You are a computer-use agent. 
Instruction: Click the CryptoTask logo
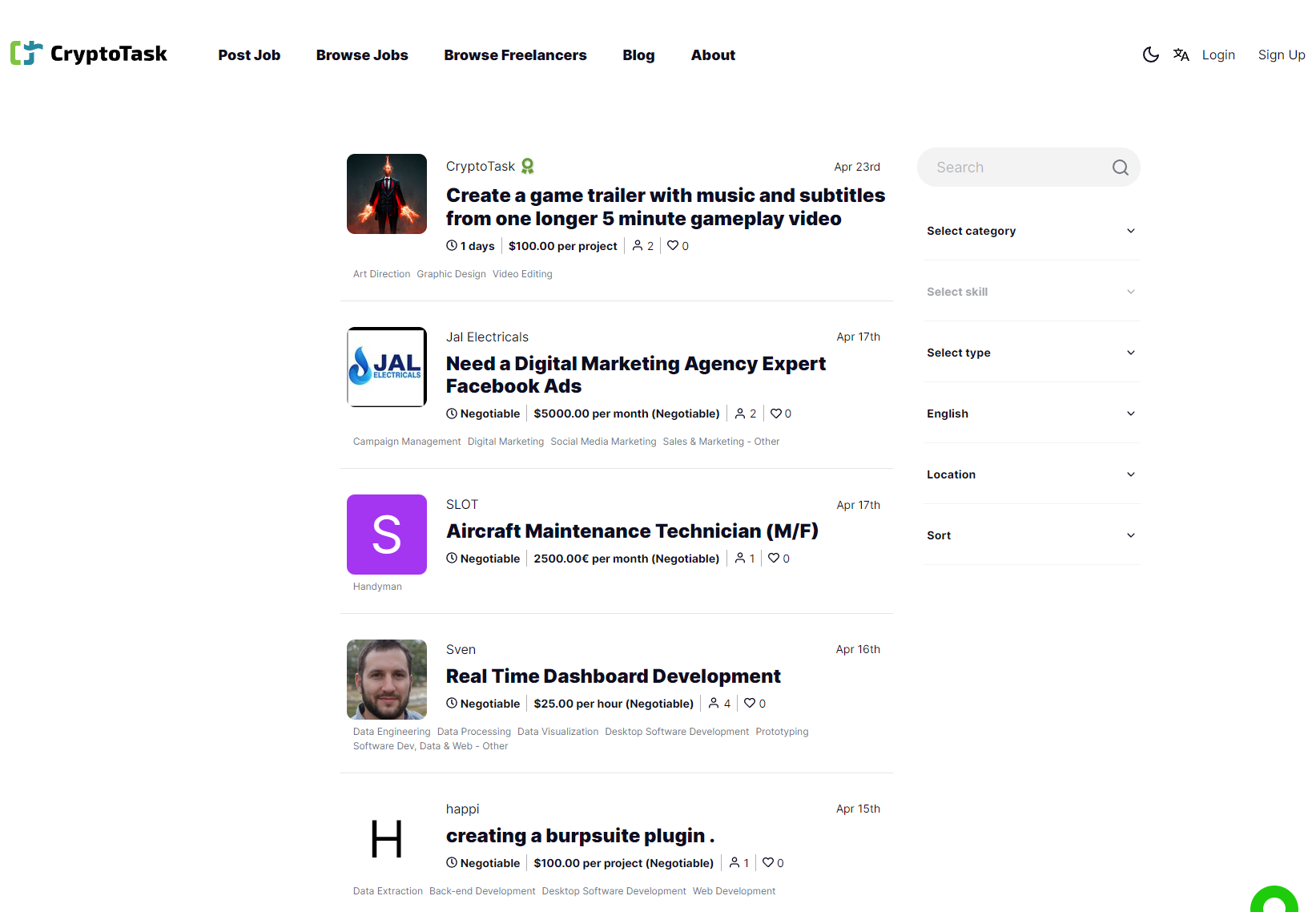[x=89, y=54]
